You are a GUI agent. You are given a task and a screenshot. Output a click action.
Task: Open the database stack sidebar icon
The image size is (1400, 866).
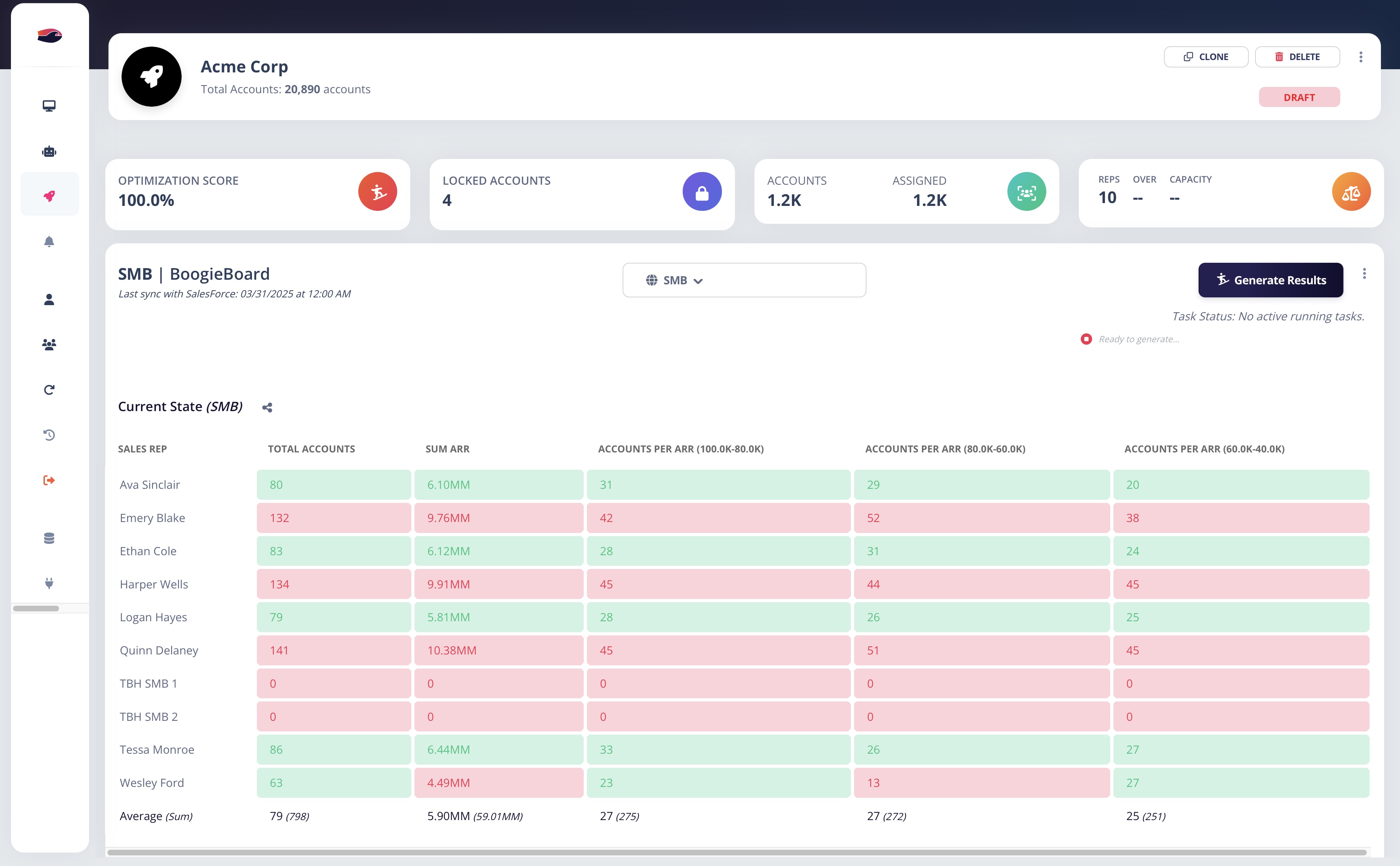[x=49, y=538]
